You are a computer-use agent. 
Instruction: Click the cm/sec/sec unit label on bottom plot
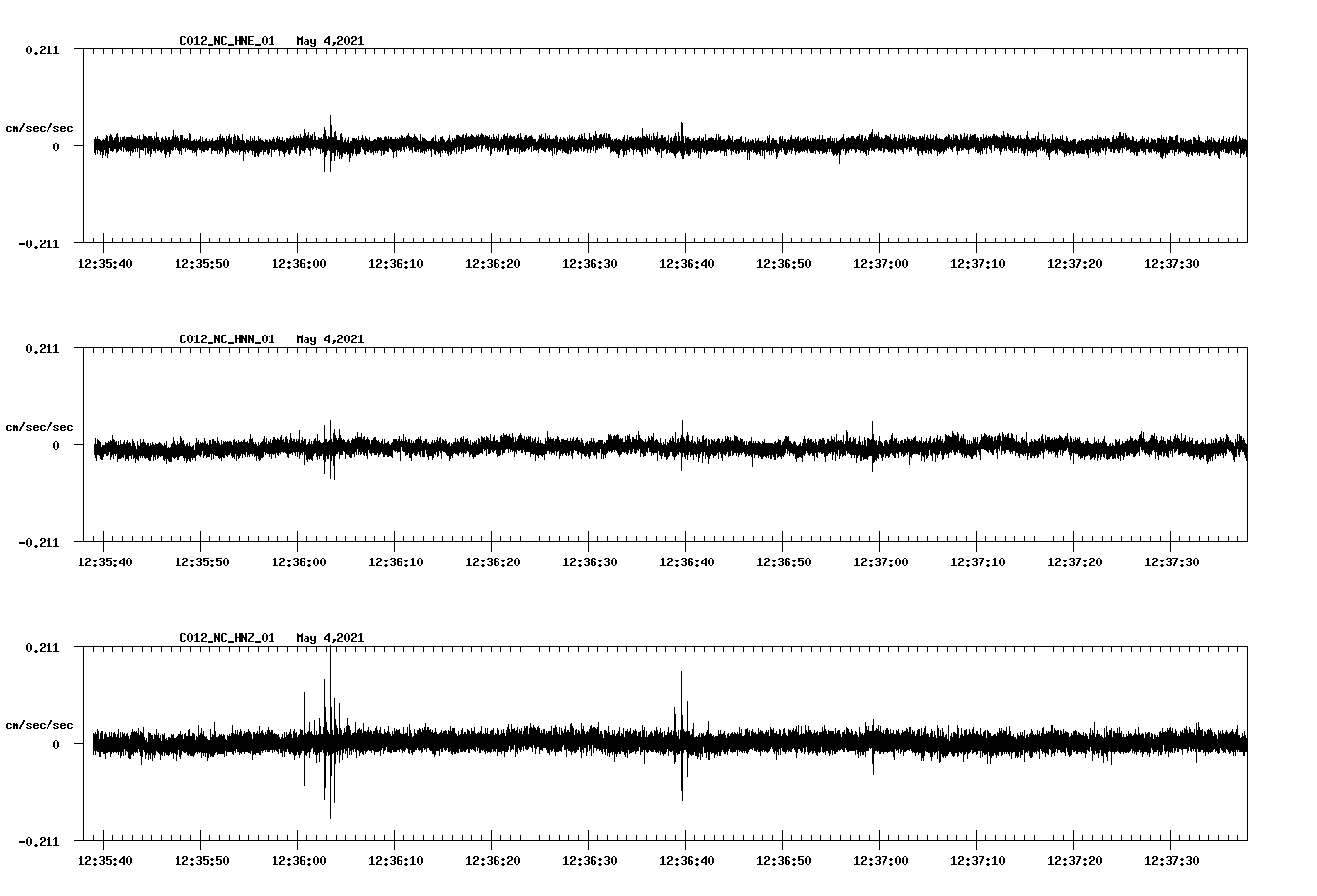click(x=40, y=723)
